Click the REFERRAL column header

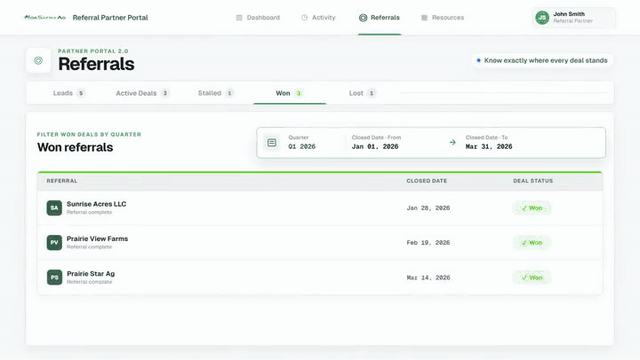coord(62,181)
